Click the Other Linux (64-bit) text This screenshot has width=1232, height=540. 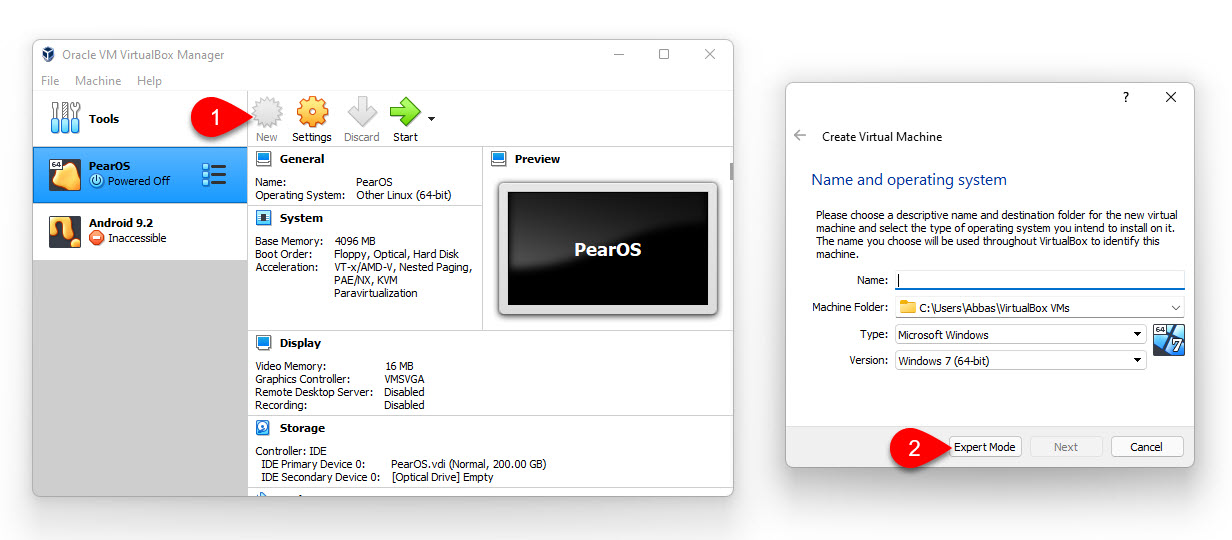click(404, 195)
